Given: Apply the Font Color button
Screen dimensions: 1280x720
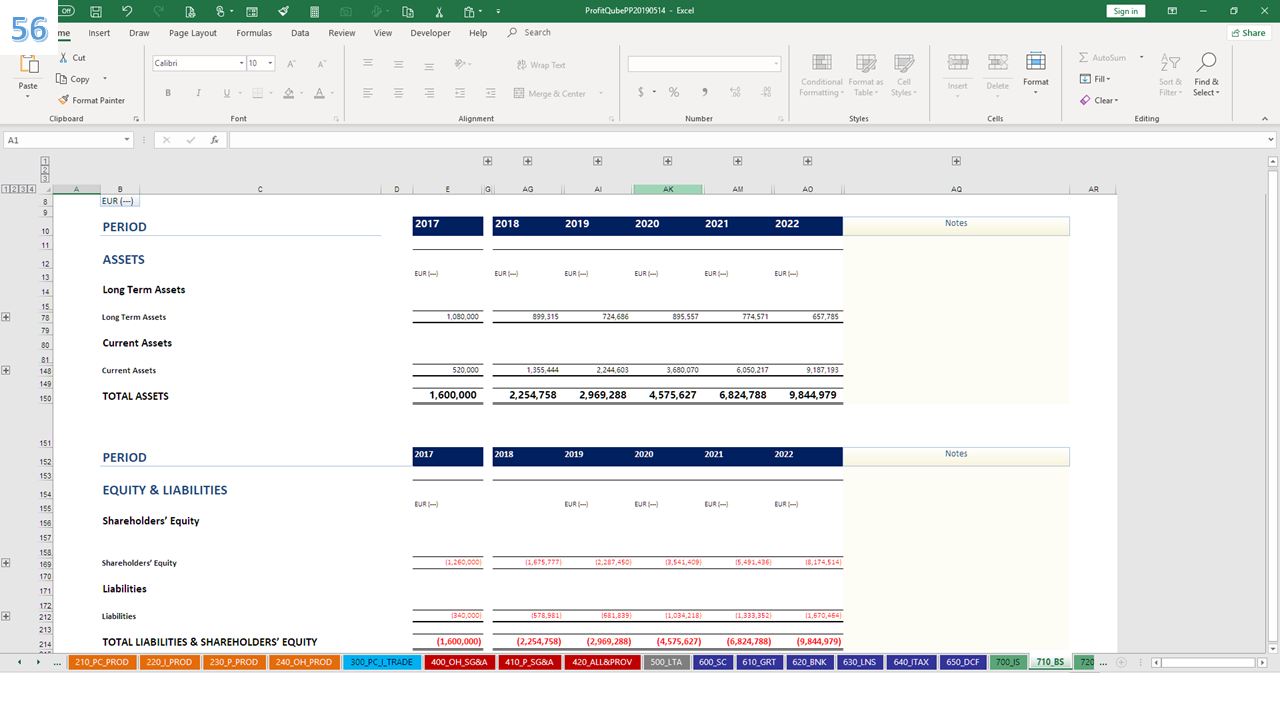Looking at the screenshot, I should tap(319, 93).
